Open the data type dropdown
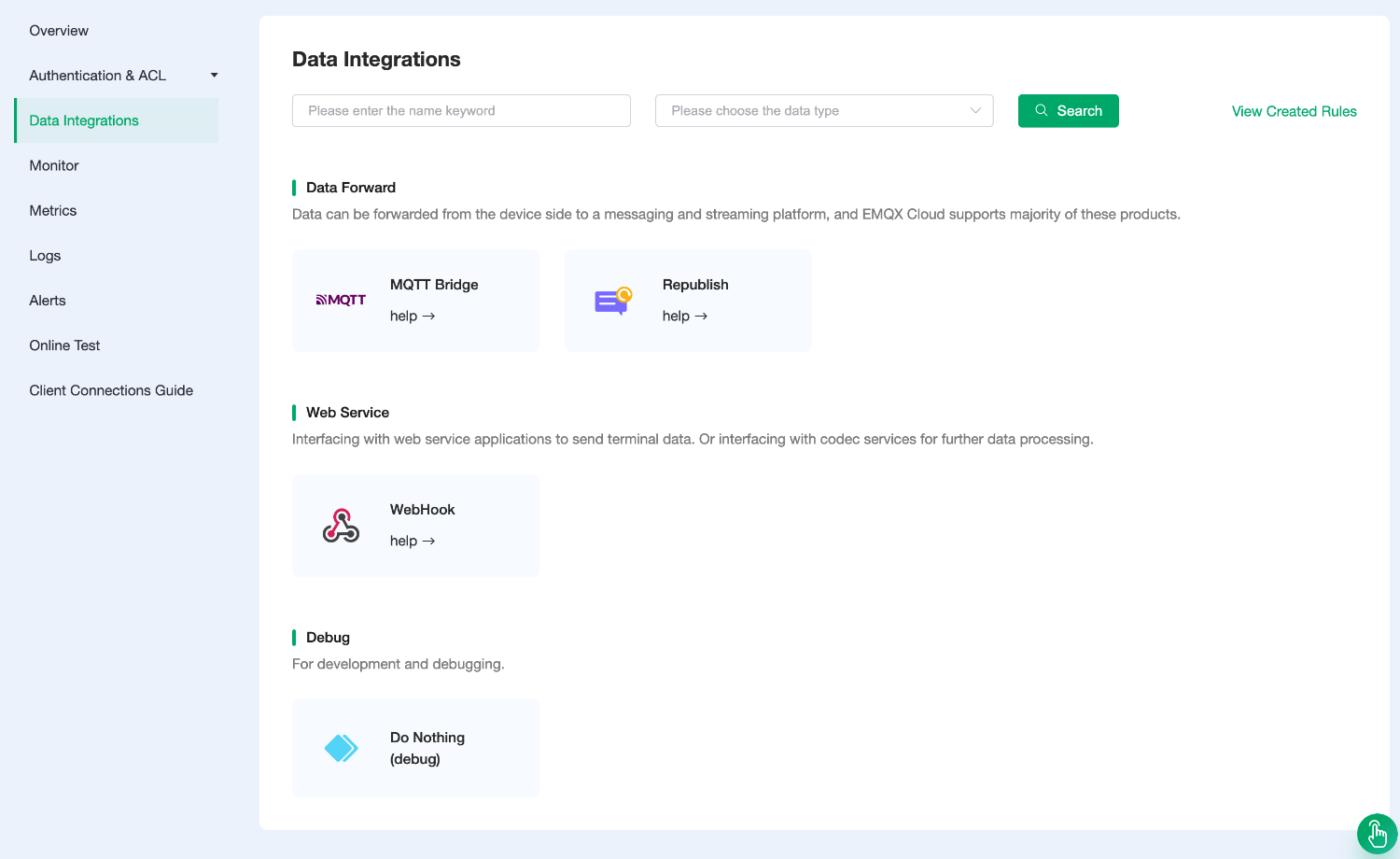This screenshot has height=859, width=1400. (812, 110)
